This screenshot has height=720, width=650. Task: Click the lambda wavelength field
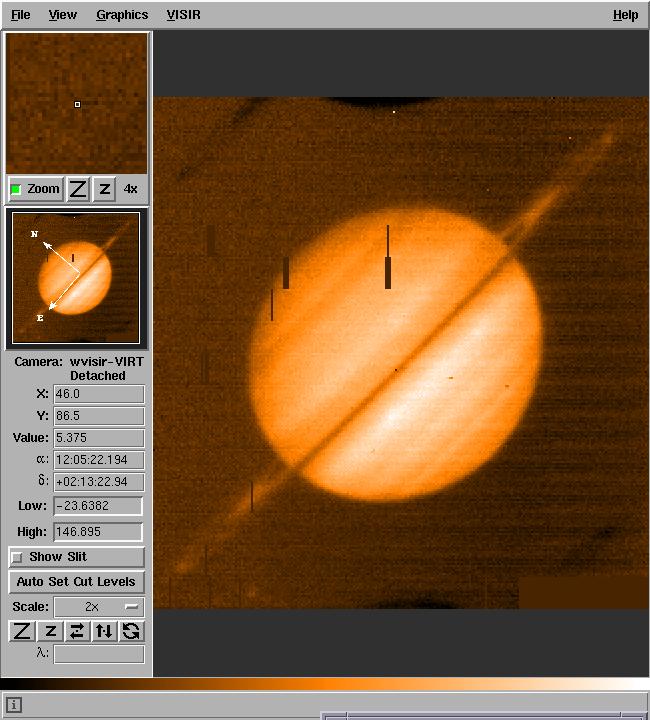click(99, 654)
